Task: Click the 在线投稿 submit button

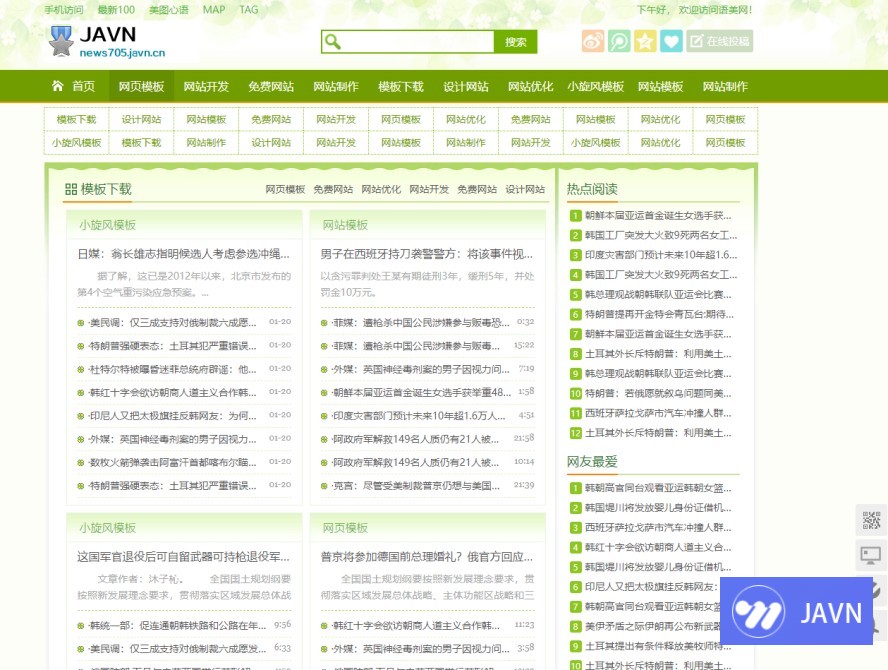Action: 720,41
